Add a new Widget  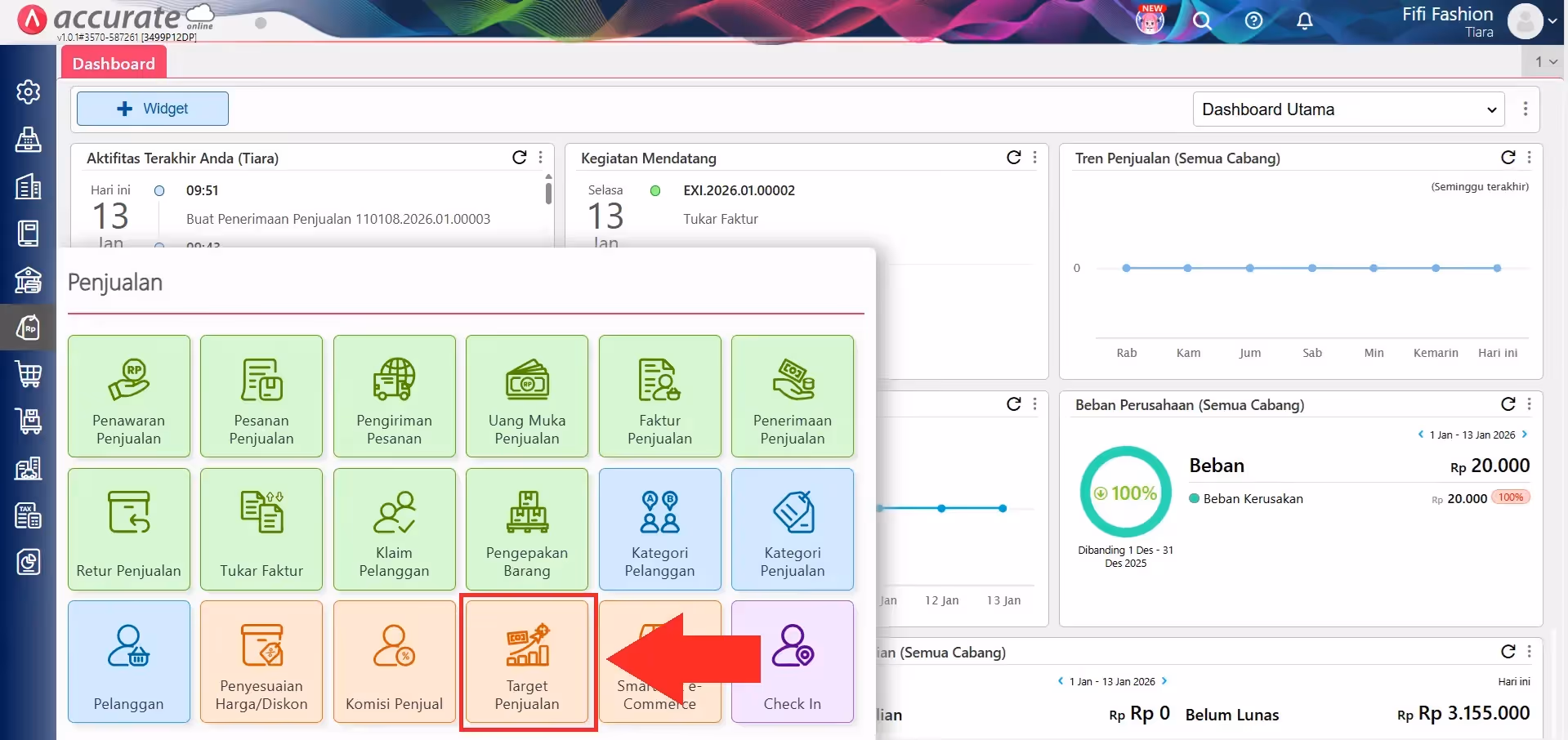click(153, 109)
